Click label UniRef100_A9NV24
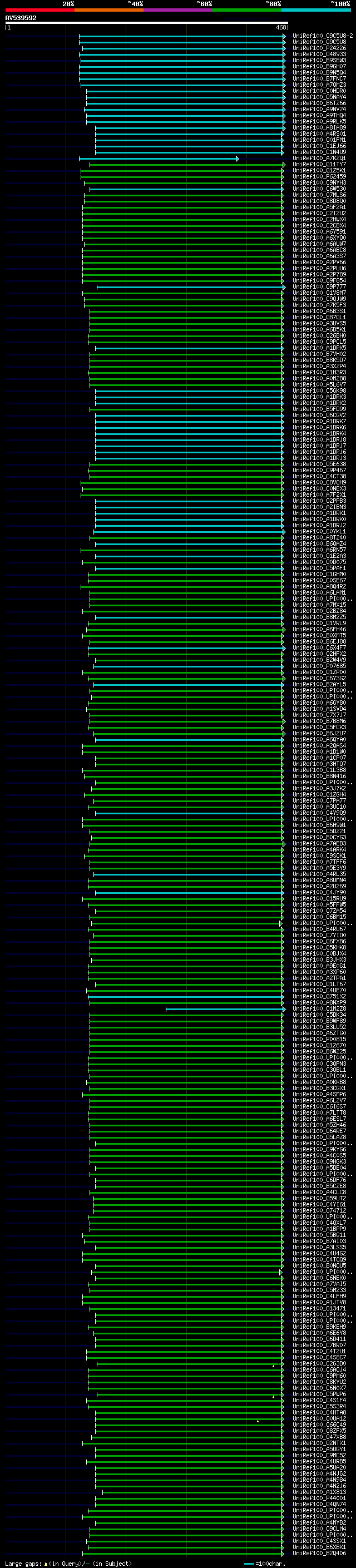Screen dimensions: 356x1568 point(319,109)
